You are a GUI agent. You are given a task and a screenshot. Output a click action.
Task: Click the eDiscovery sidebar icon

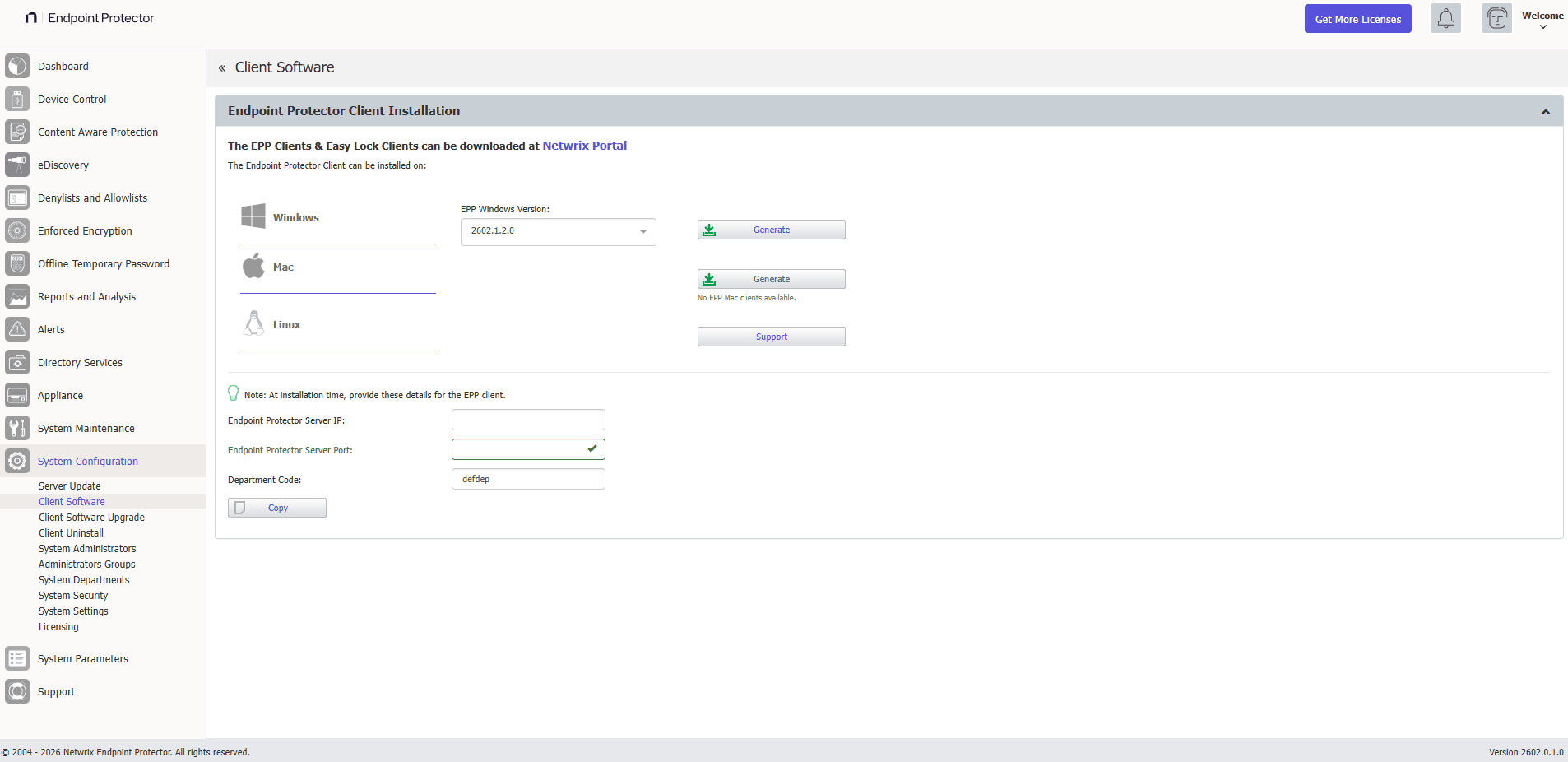[17, 165]
